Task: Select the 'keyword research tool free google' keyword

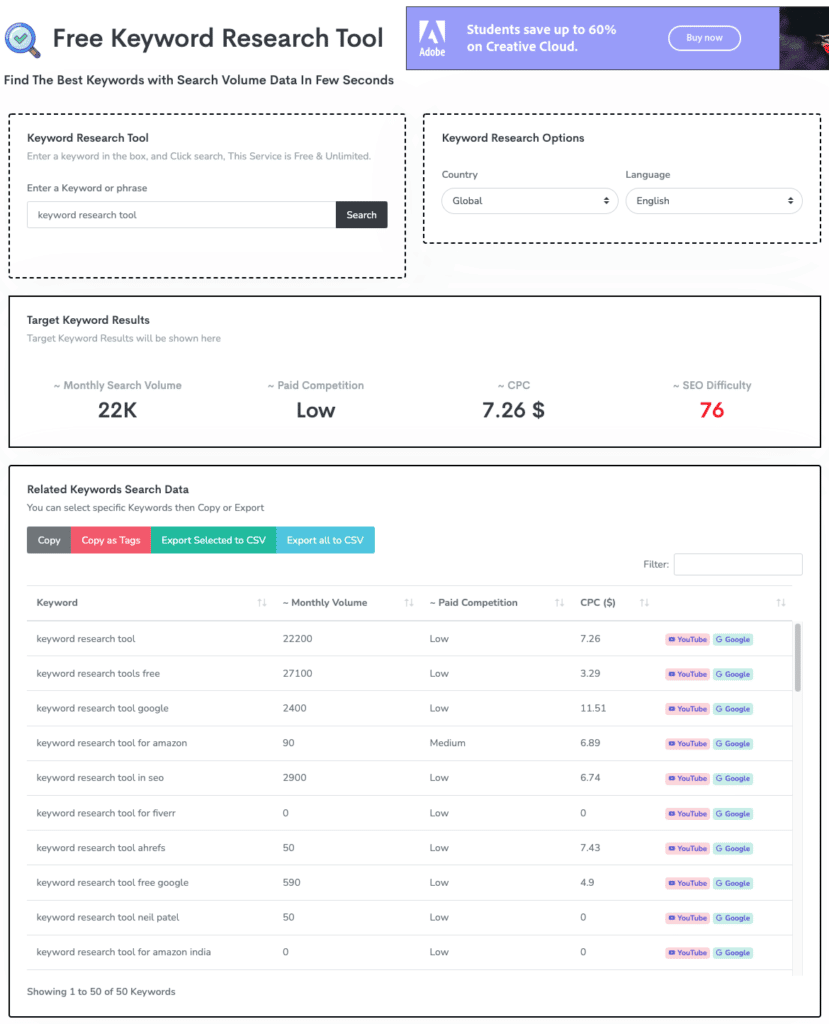Action: point(112,882)
